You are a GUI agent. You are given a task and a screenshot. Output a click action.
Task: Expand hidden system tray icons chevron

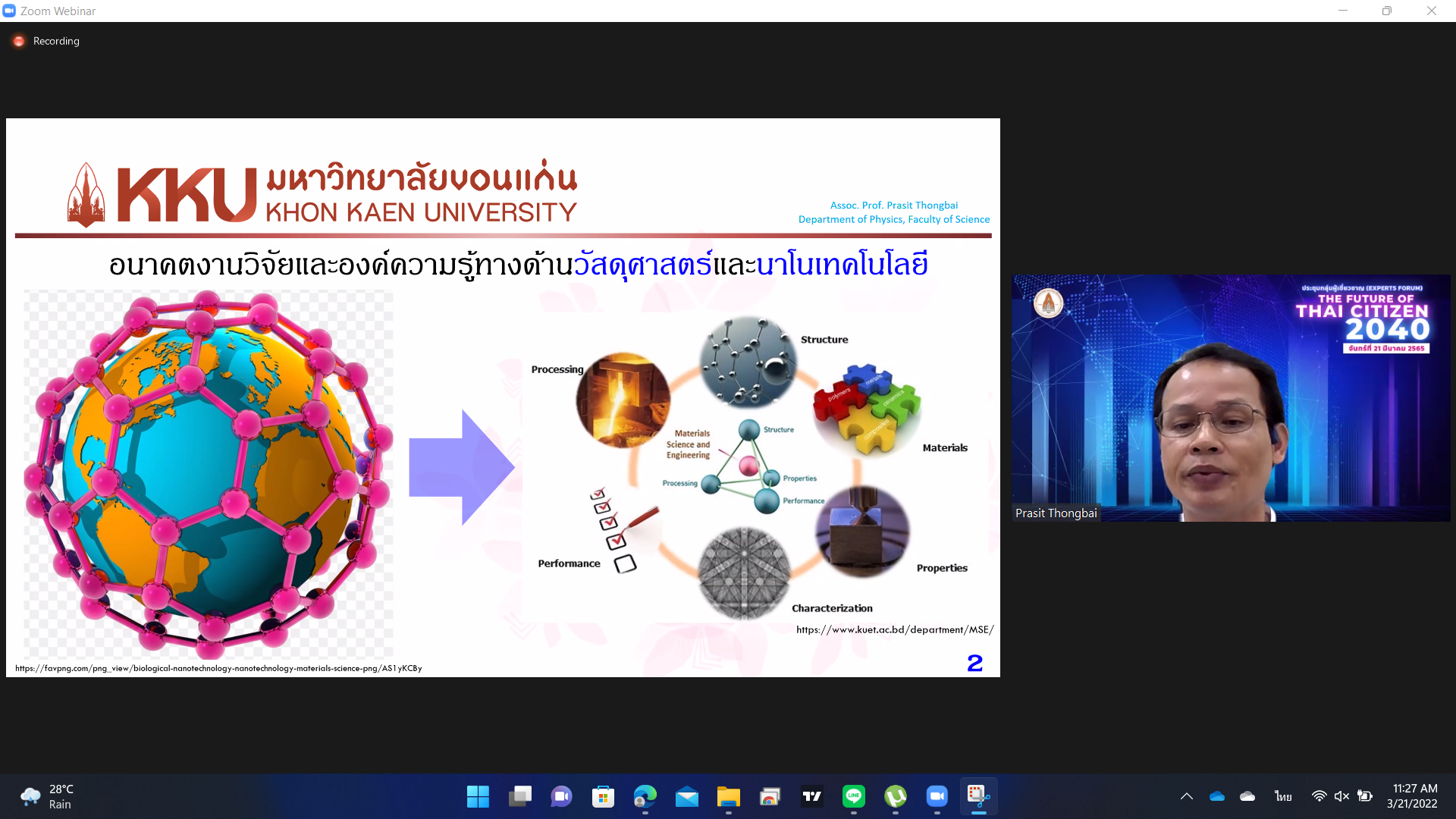[x=1187, y=796]
